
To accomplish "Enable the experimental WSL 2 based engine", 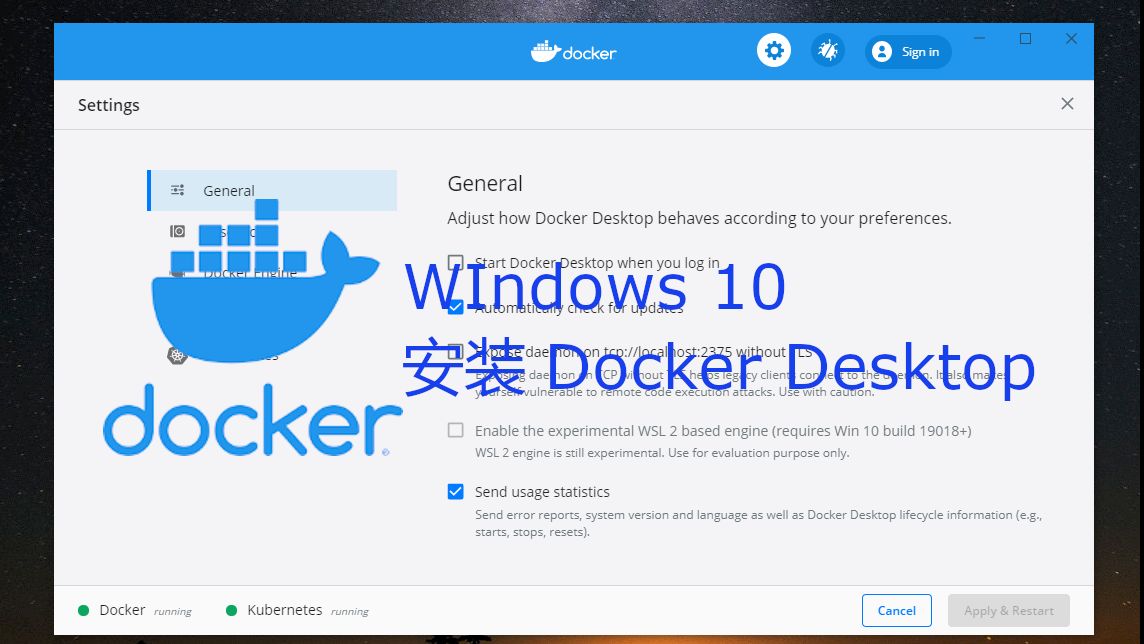I will pyautogui.click(x=455, y=430).
